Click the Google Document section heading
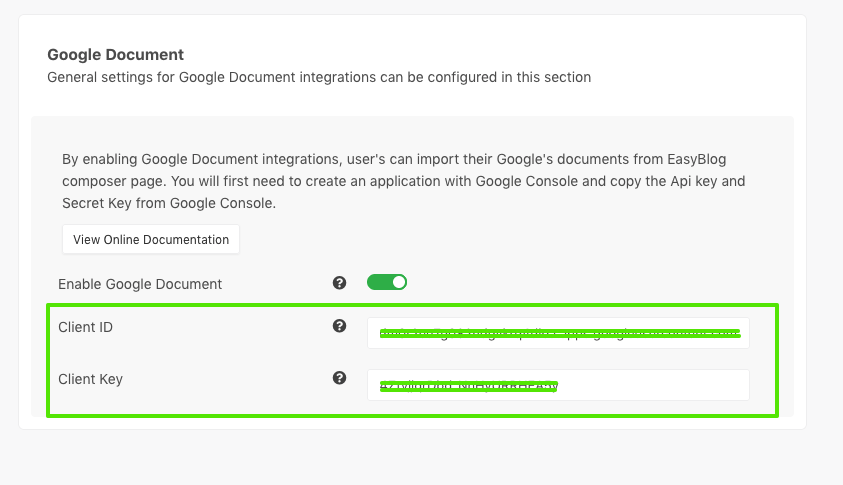Viewport: 843px width, 485px height. (116, 54)
